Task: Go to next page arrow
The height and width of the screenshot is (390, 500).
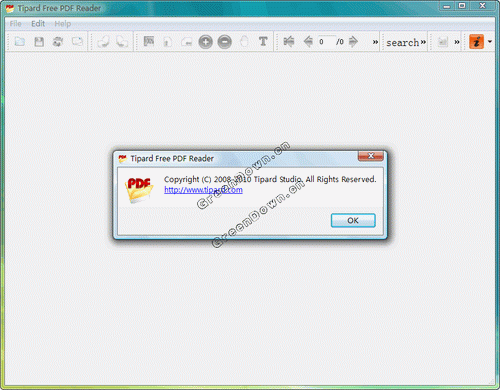Action: tap(353, 42)
